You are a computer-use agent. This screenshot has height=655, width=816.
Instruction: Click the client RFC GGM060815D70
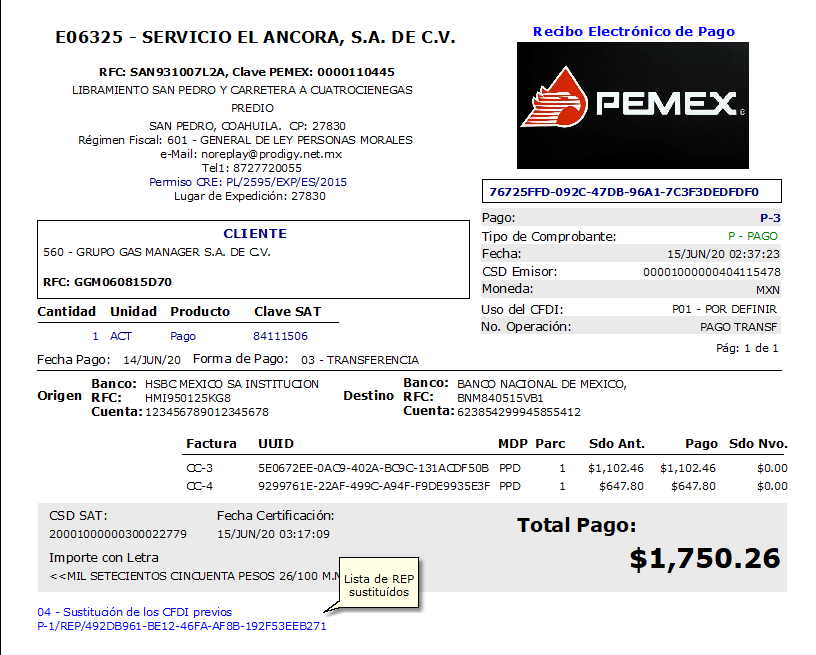107,282
